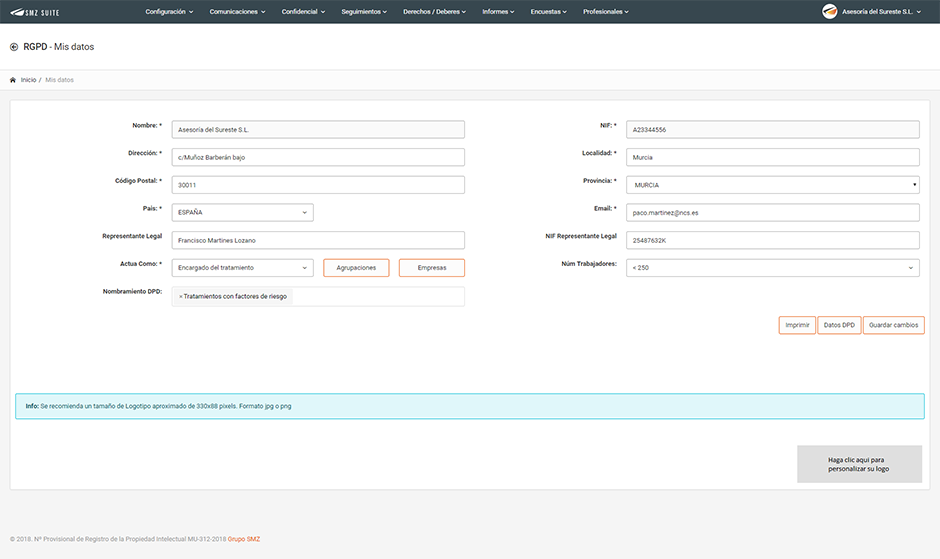Click the Agrupaciones button

click(356, 268)
